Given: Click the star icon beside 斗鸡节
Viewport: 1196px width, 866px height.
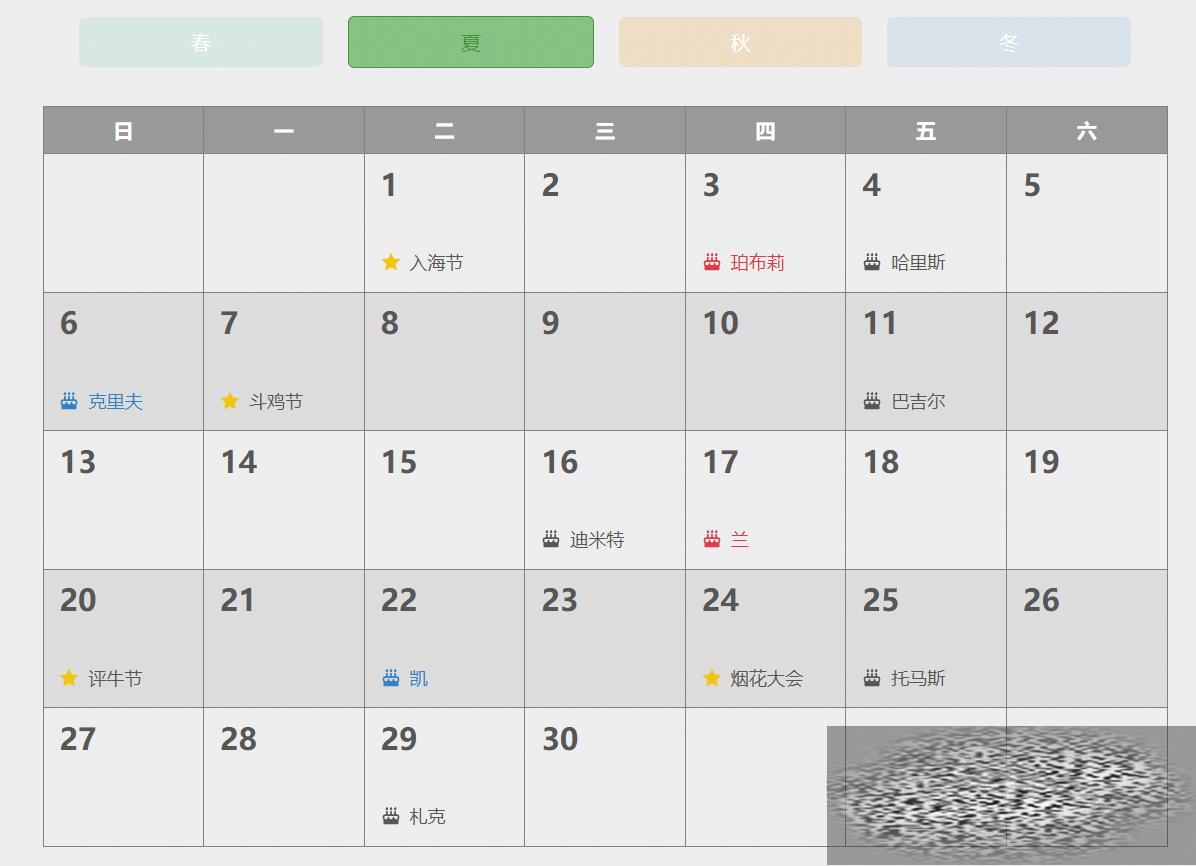Looking at the screenshot, I should [x=230, y=401].
